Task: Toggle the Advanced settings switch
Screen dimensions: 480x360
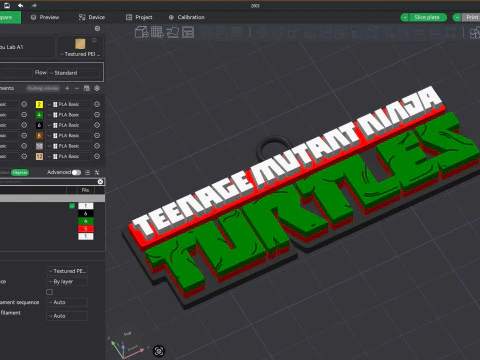Action: [76, 172]
